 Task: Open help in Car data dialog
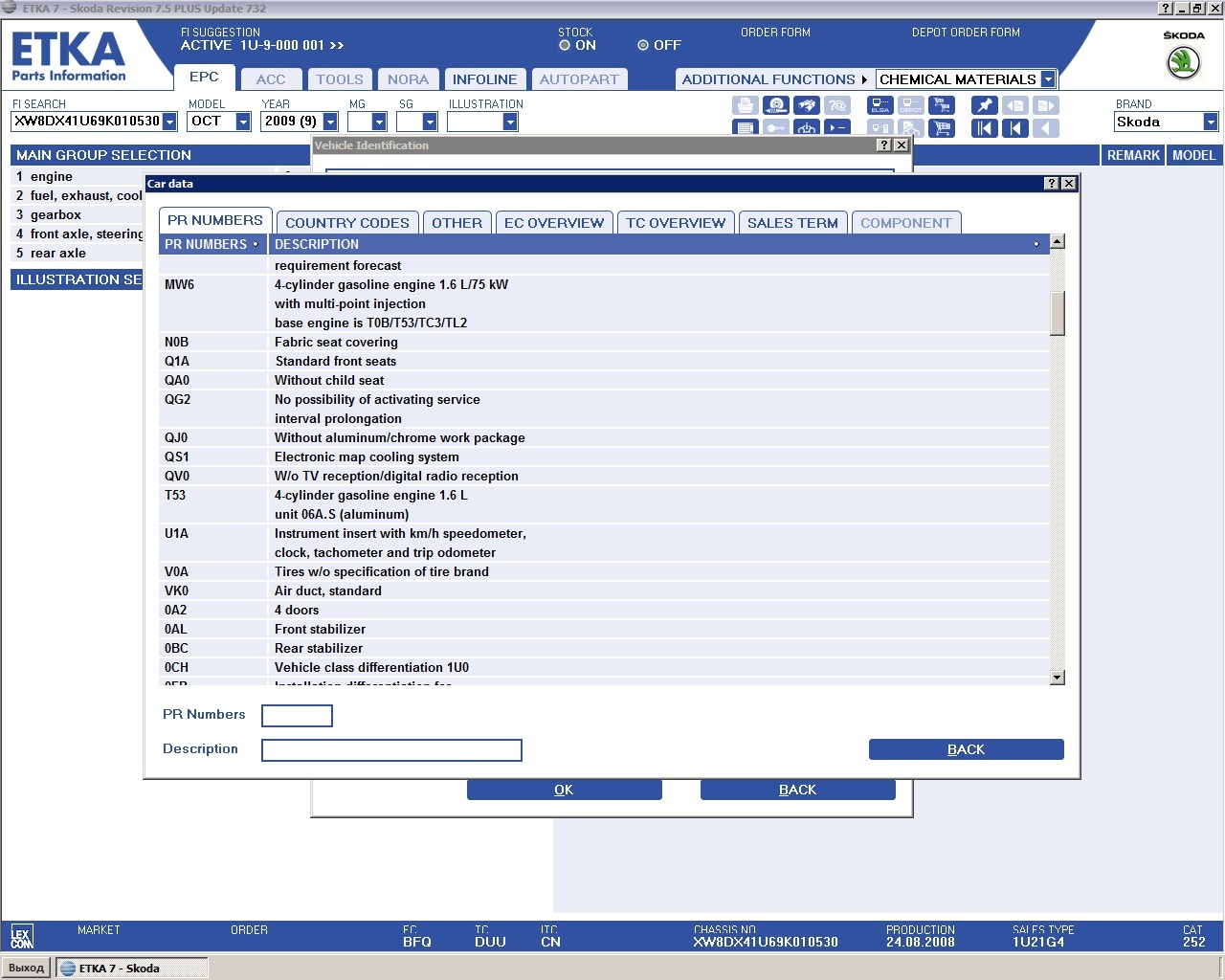pos(1052,184)
